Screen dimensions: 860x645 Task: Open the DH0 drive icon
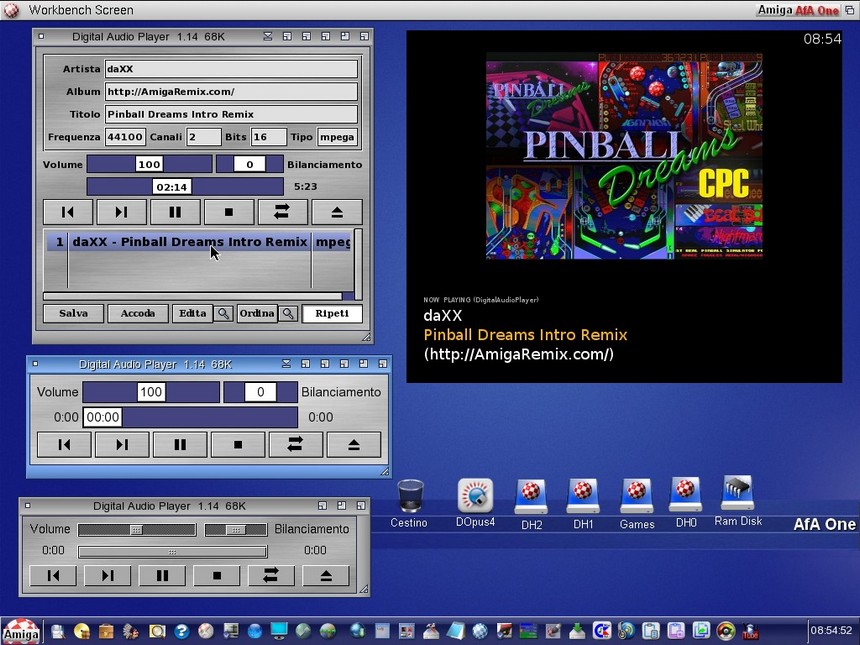[x=685, y=496]
